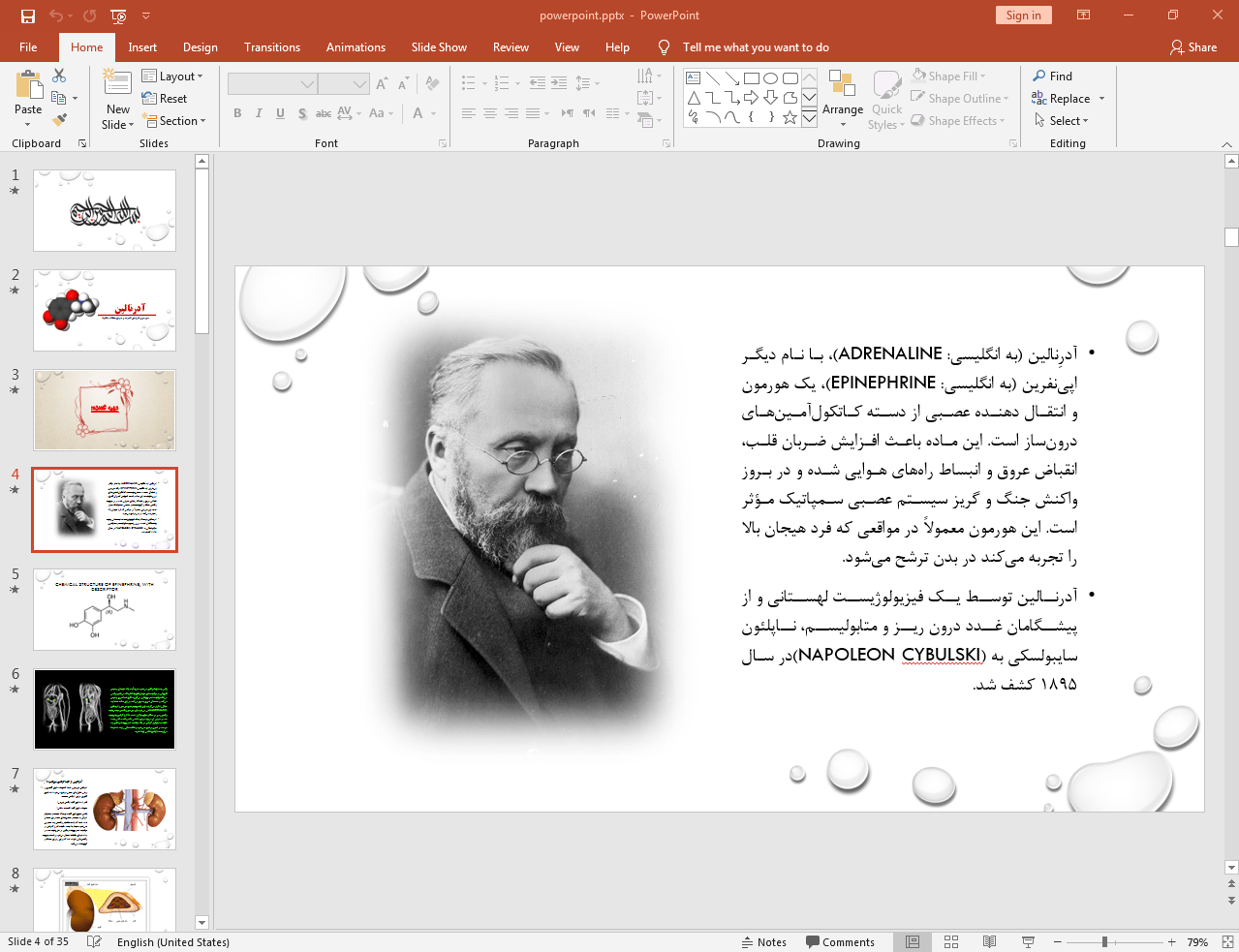Click the Share button
Image resolution: width=1239 pixels, height=952 pixels.
(x=1193, y=47)
